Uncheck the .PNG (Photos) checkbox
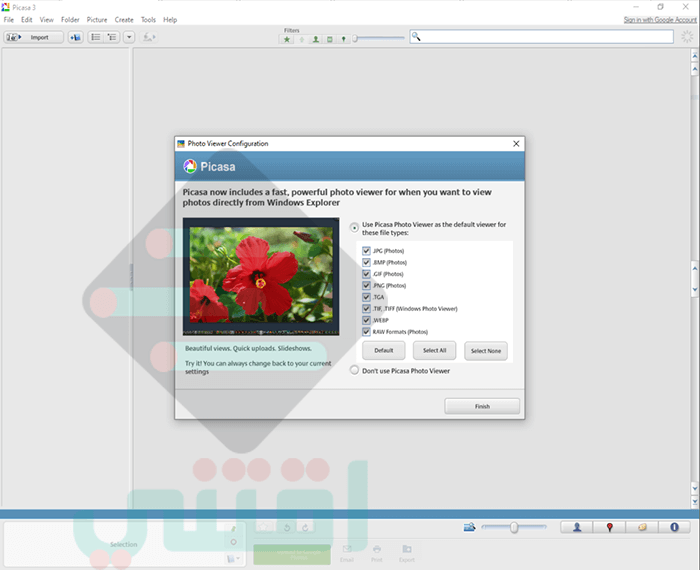 (367, 286)
